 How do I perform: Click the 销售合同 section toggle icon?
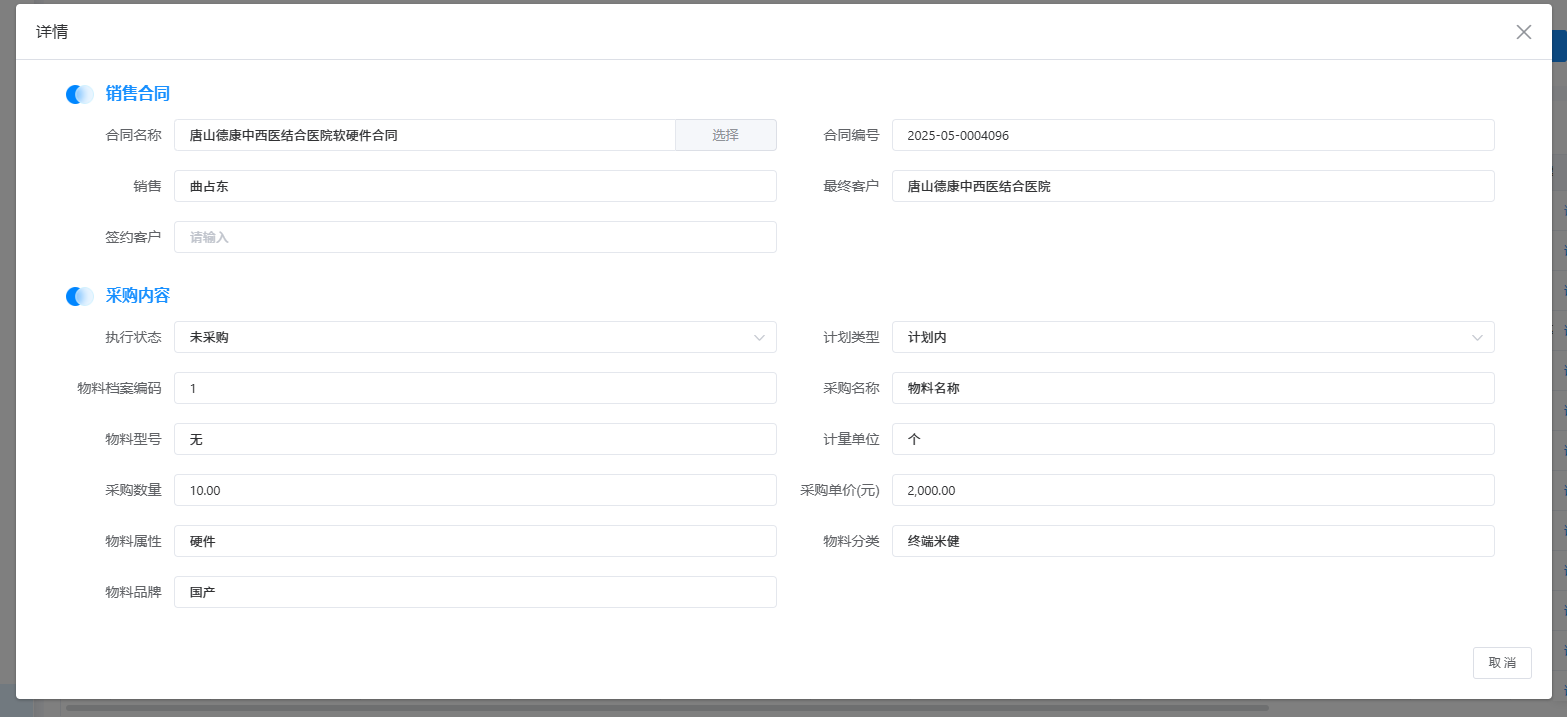[x=80, y=94]
